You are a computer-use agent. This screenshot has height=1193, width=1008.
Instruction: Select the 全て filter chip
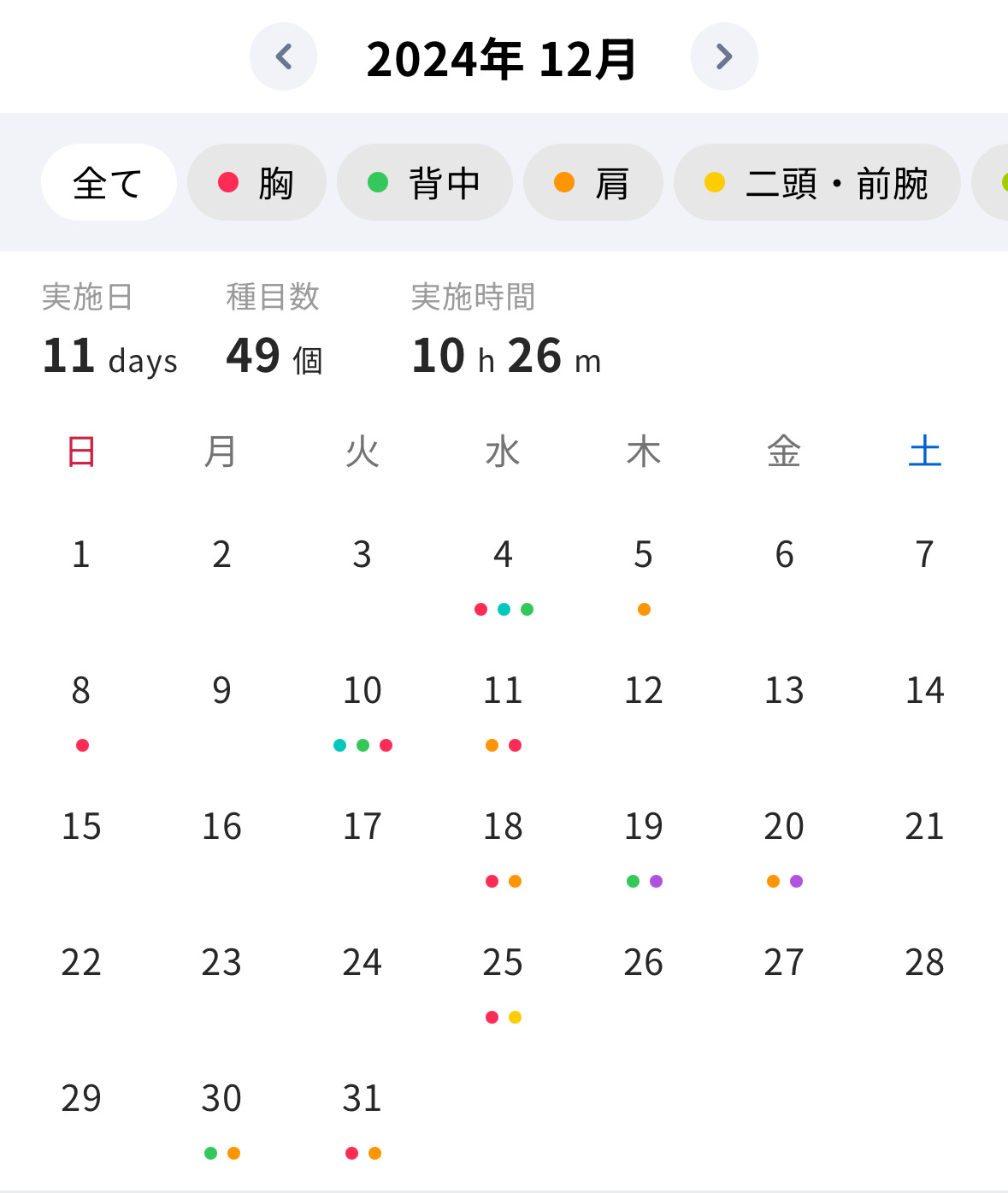click(x=109, y=182)
